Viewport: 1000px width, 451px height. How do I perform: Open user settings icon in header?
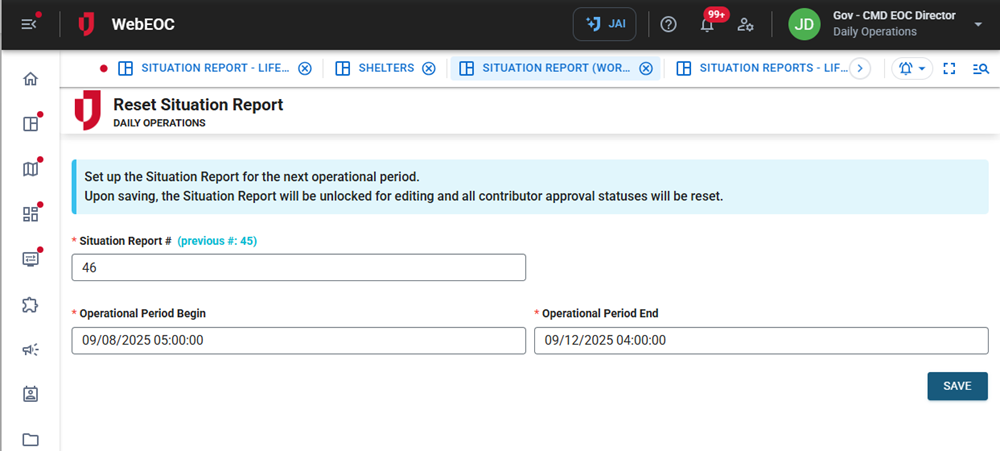pyautogui.click(x=745, y=24)
